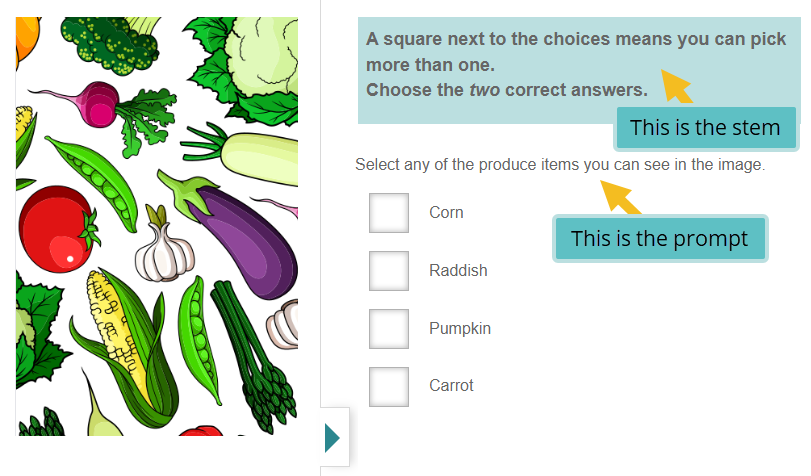Check the Corn checkbox
The image size is (811, 476).
388,213
